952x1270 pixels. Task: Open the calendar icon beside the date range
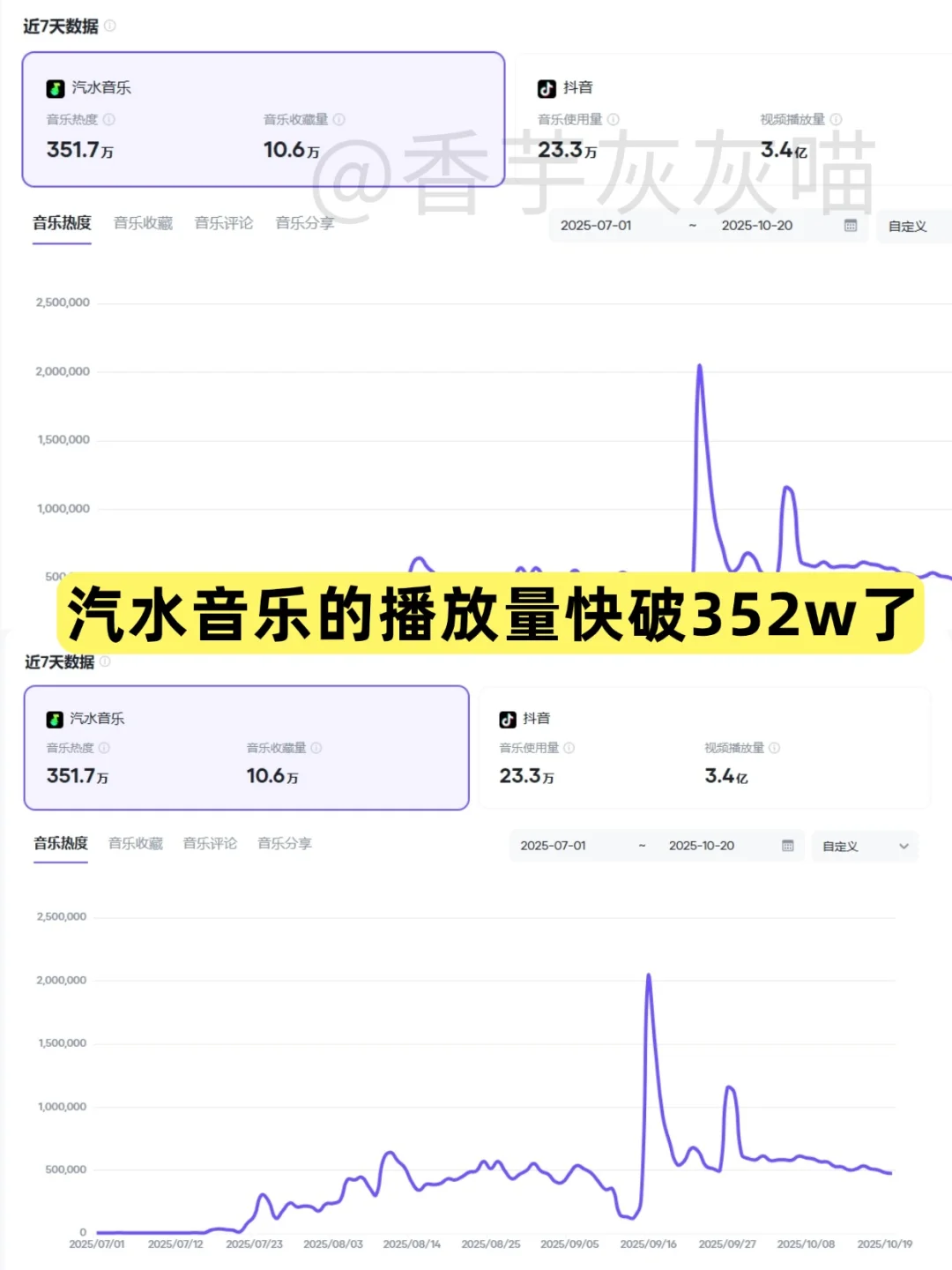pyautogui.click(x=849, y=226)
